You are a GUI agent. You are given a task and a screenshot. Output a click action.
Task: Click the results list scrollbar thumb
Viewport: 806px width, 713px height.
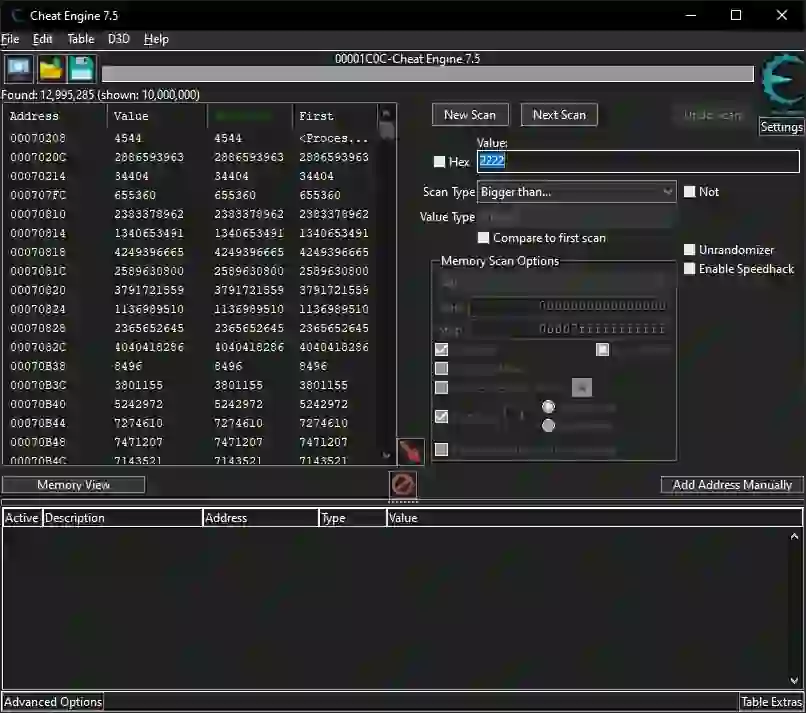tap(387, 131)
